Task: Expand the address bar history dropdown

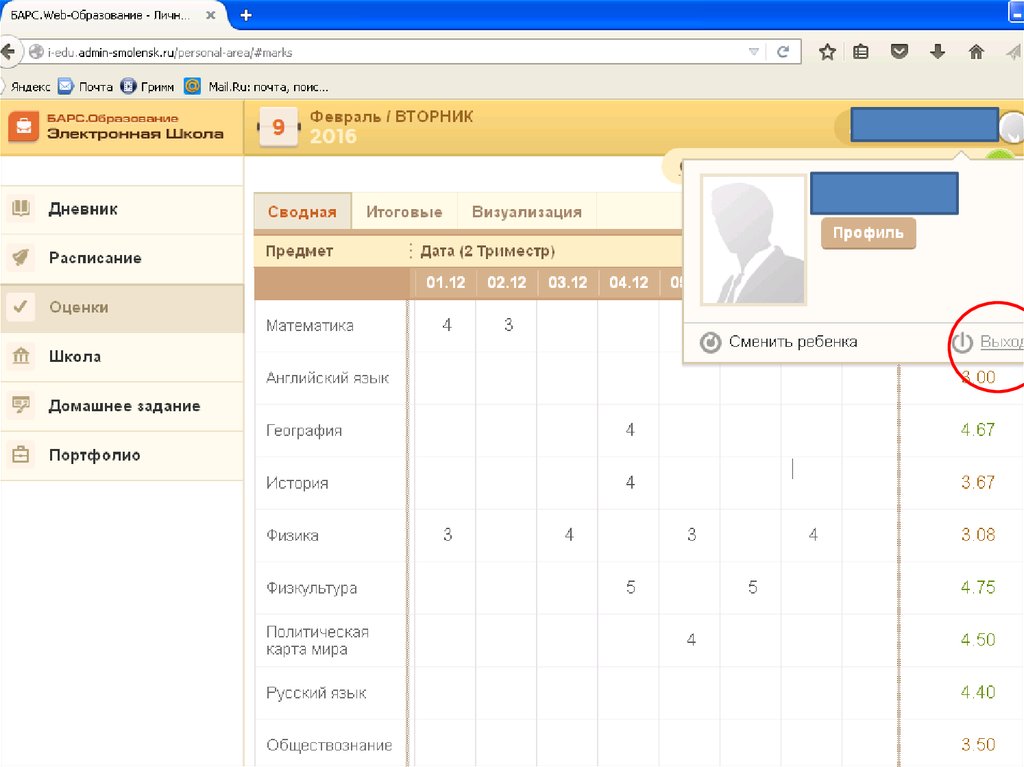Action: 755,52
